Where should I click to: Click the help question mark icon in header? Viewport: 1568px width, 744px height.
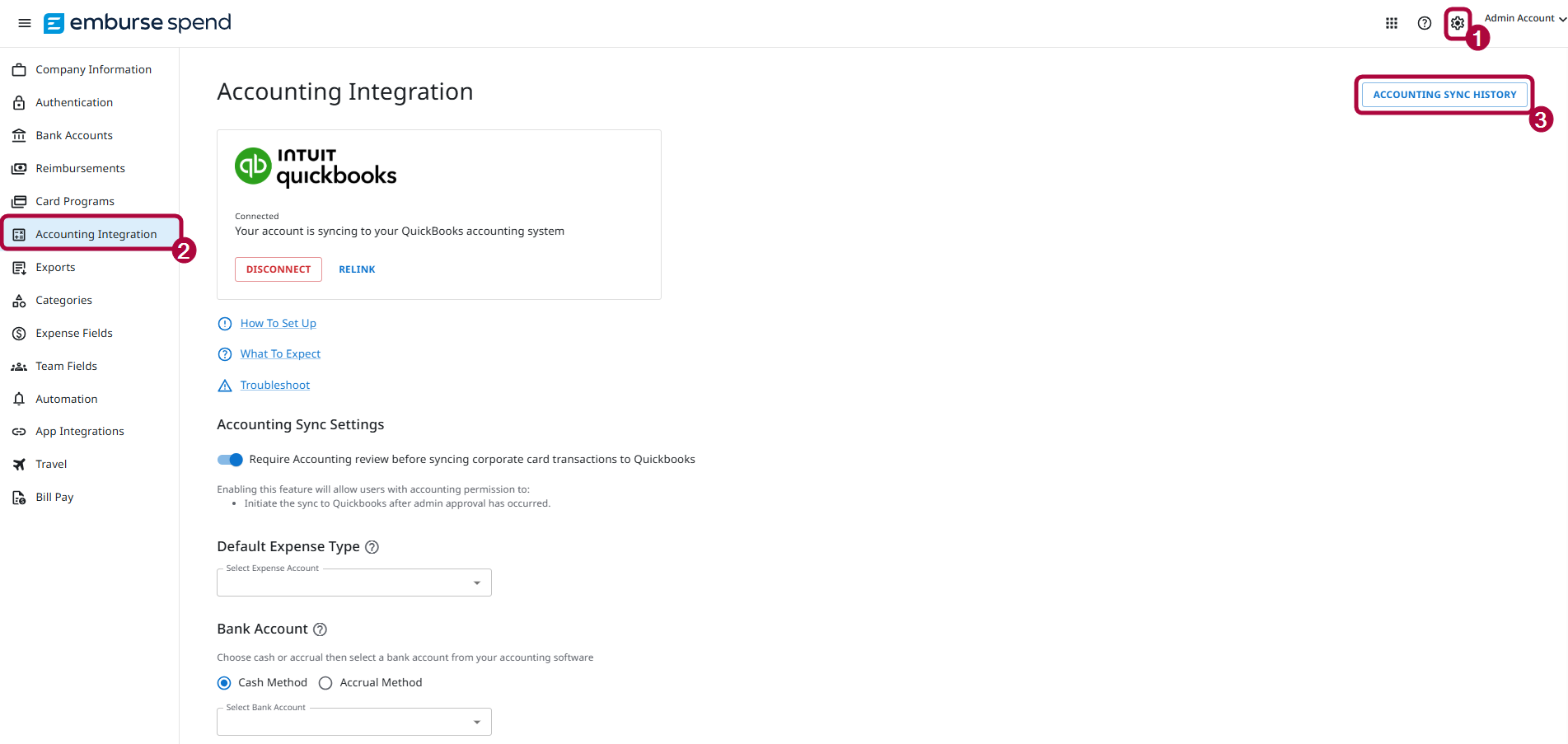click(x=1425, y=23)
